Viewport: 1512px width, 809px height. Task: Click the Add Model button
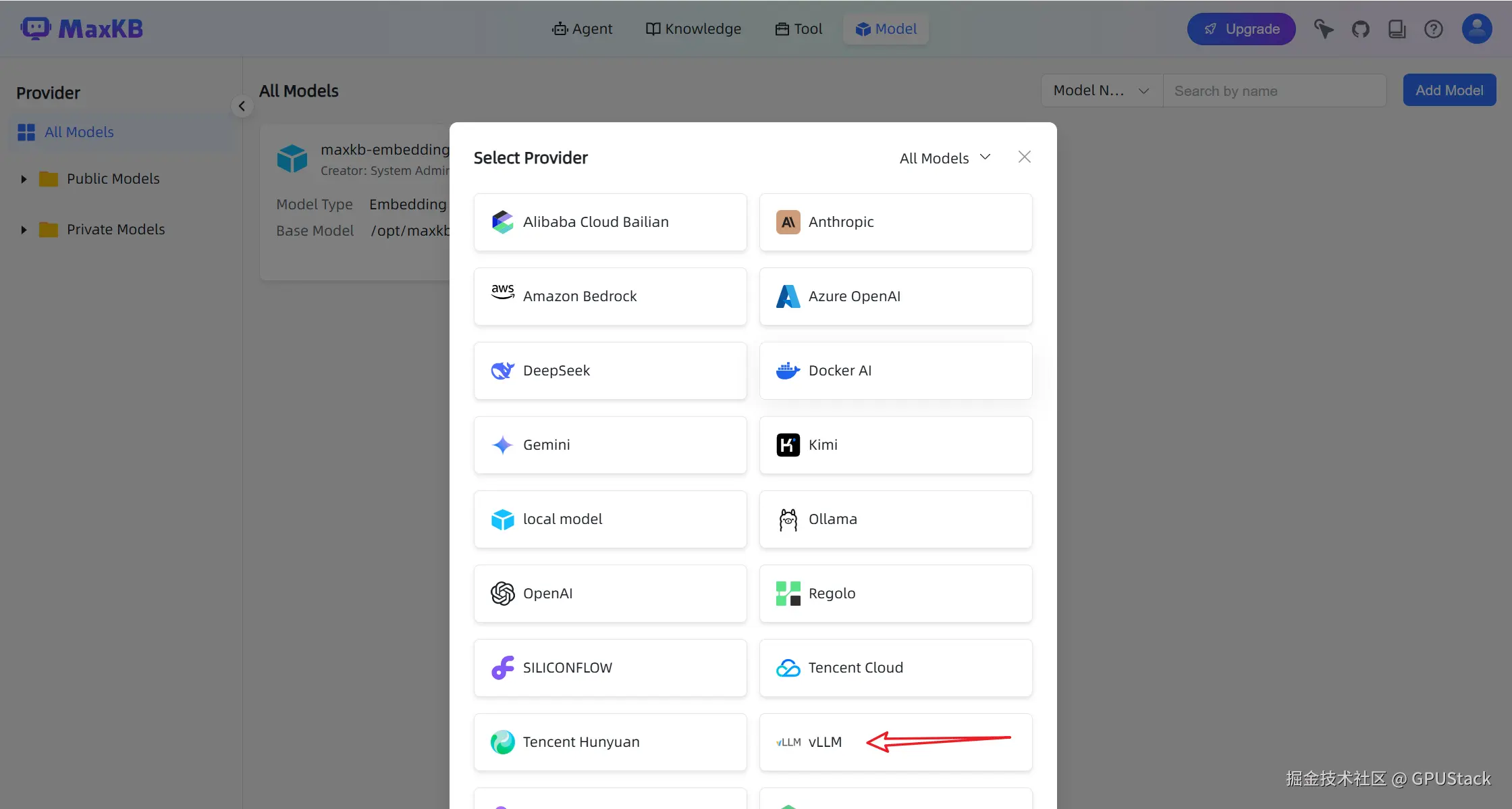pyautogui.click(x=1449, y=90)
